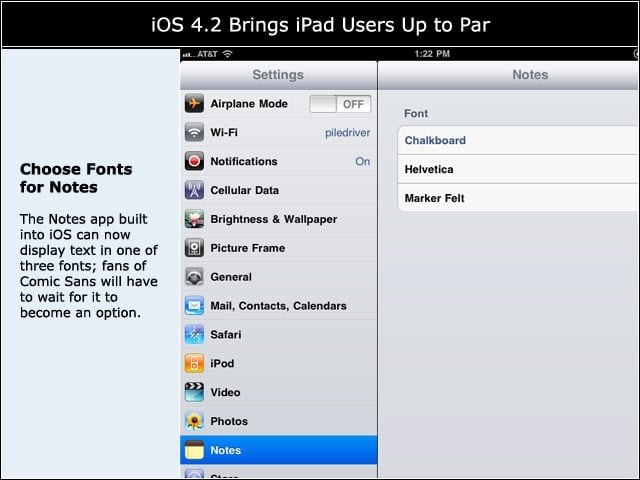Open the General settings row
Image resolution: width=640 pixels, height=480 pixels.
click(278, 277)
